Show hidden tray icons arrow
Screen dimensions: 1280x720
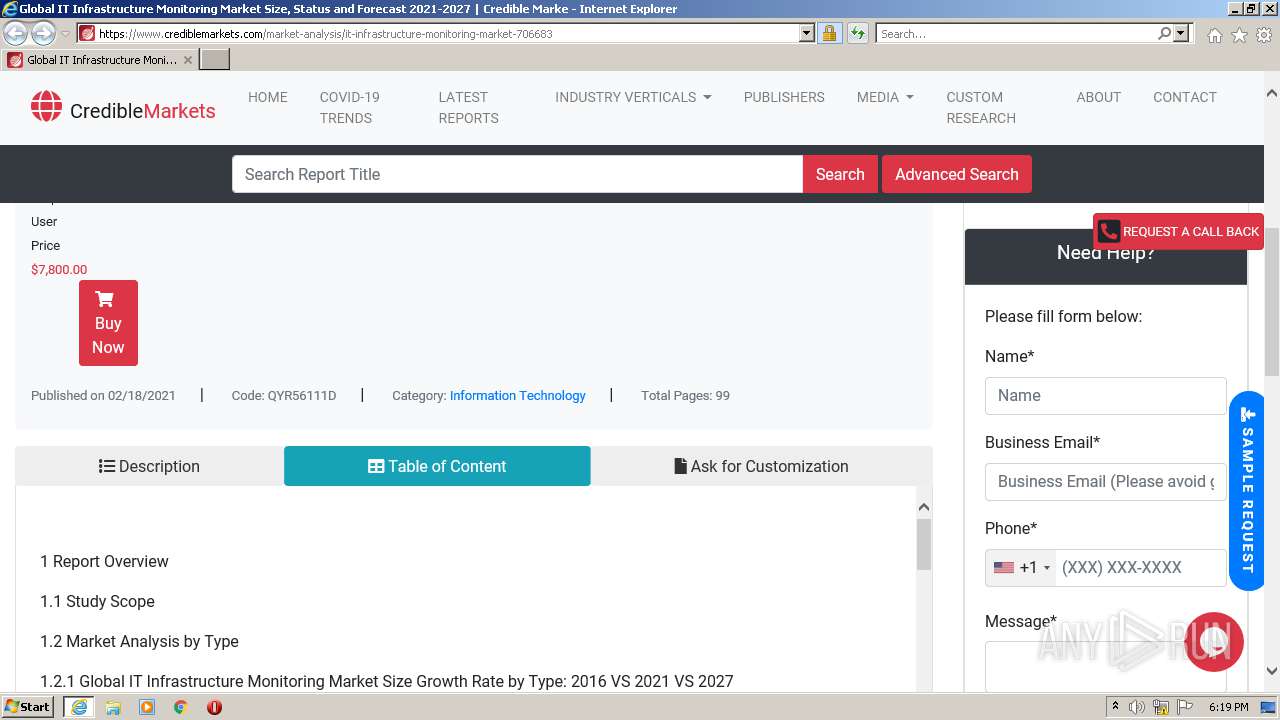[x=1116, y=707]
